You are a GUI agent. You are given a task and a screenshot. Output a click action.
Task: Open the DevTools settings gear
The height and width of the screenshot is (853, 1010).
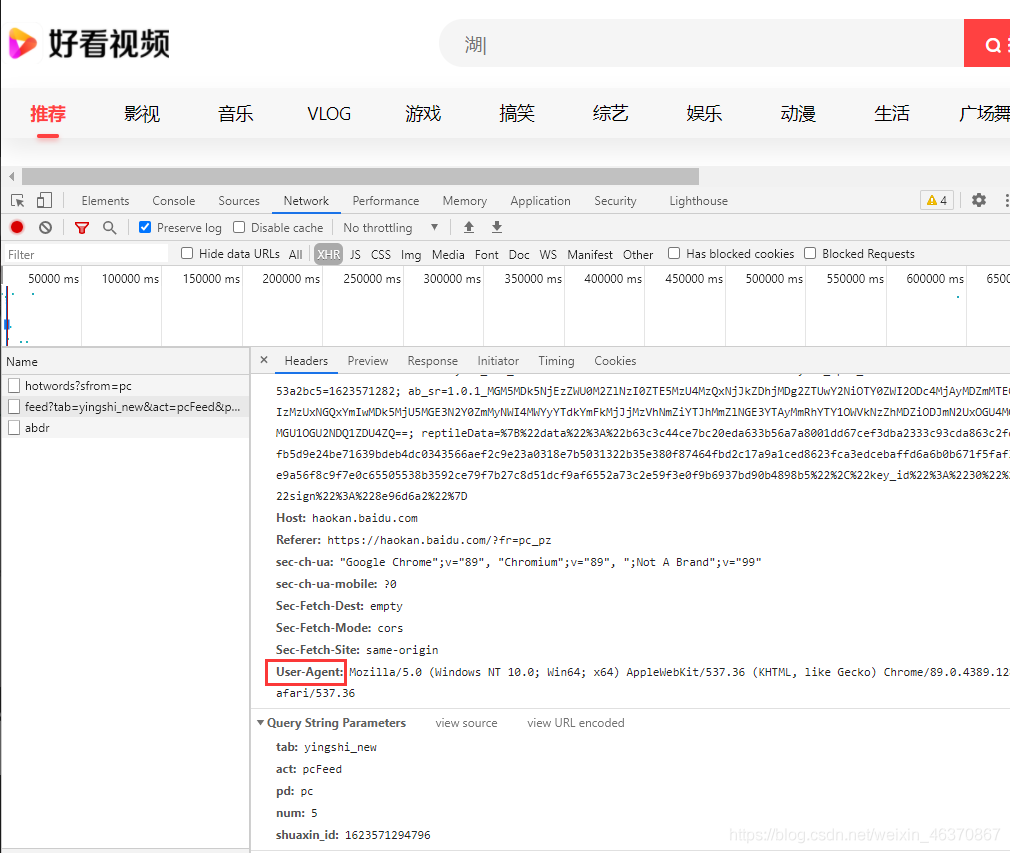pos(978,200)
